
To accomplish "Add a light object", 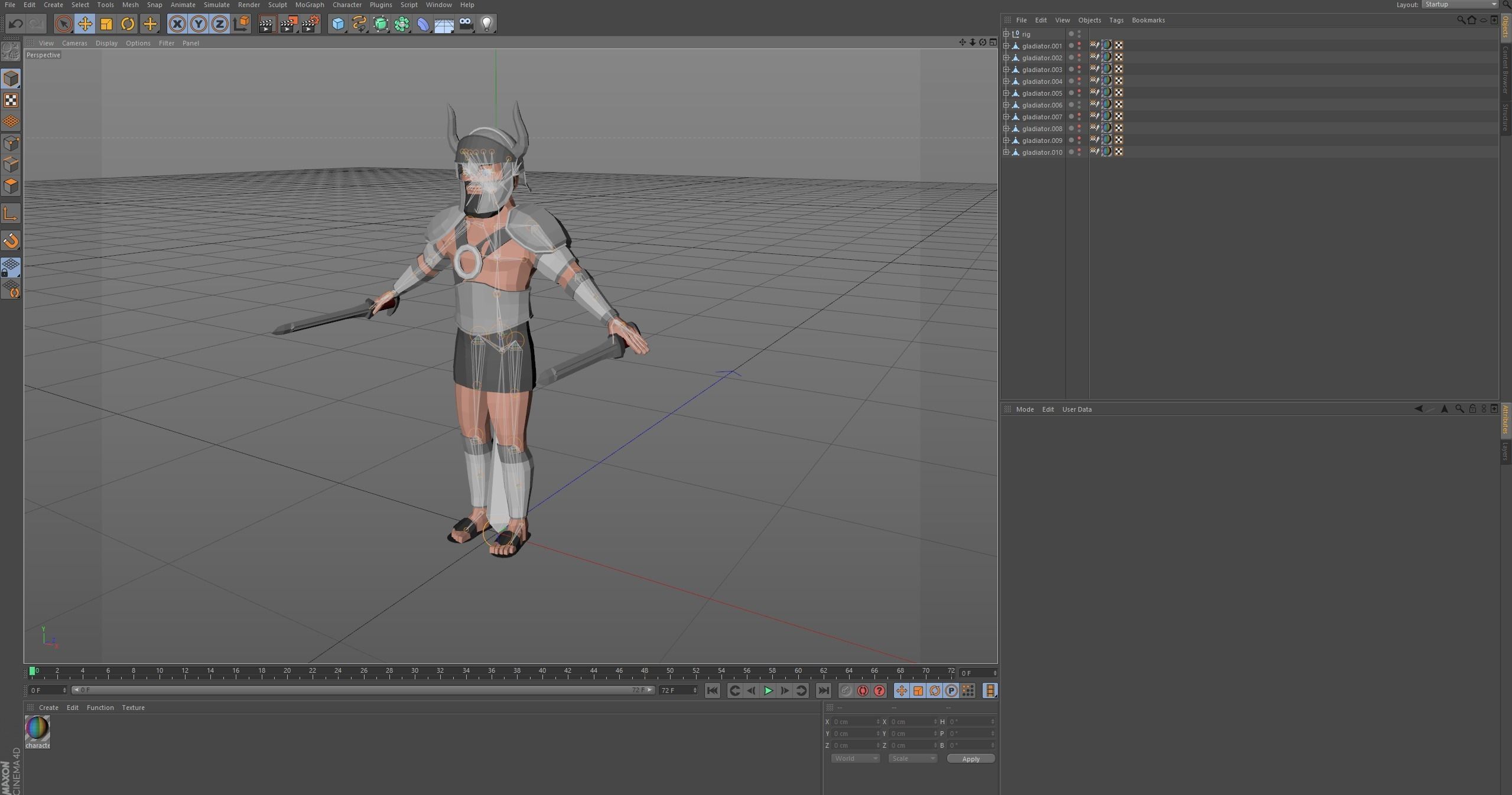I will tap(487, 24).
